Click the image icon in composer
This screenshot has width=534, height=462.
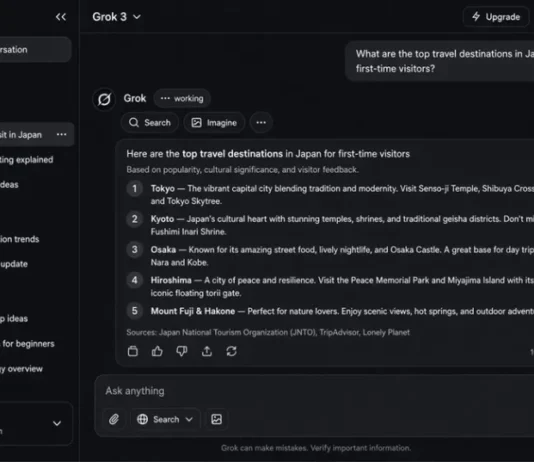[x=217, y=419]
